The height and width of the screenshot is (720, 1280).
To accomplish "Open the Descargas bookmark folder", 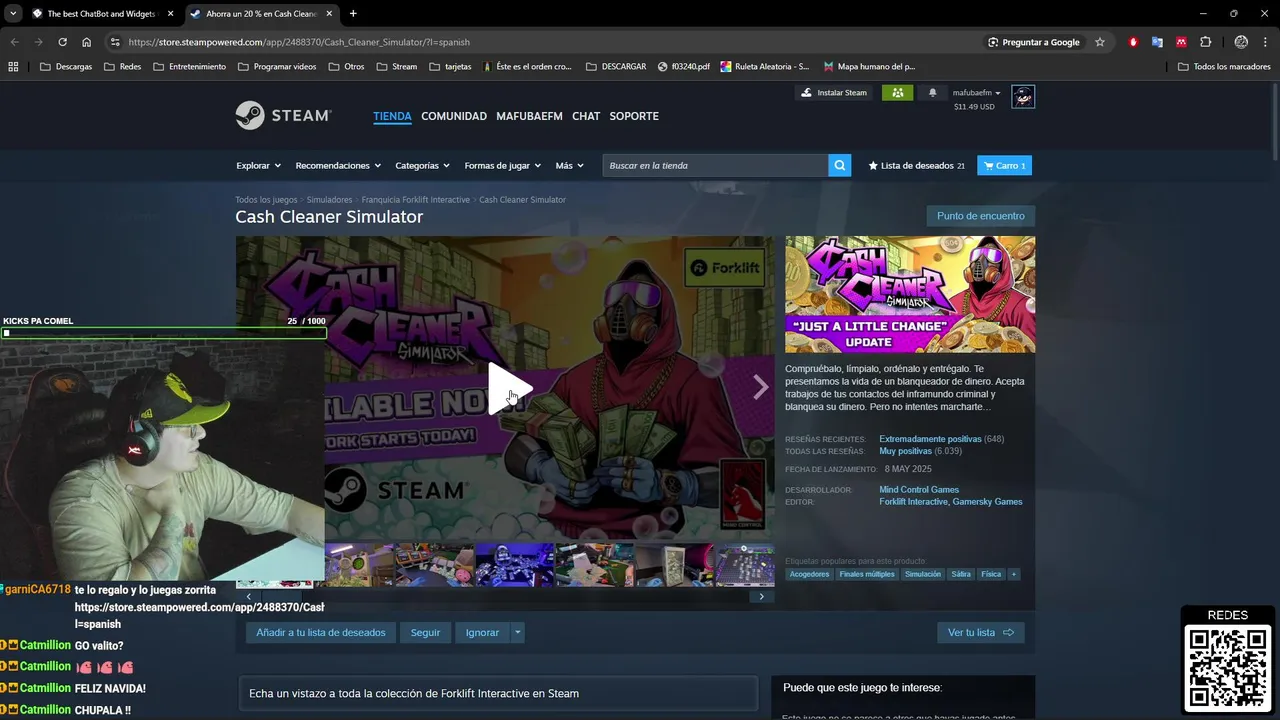I will tap(66, 67).
